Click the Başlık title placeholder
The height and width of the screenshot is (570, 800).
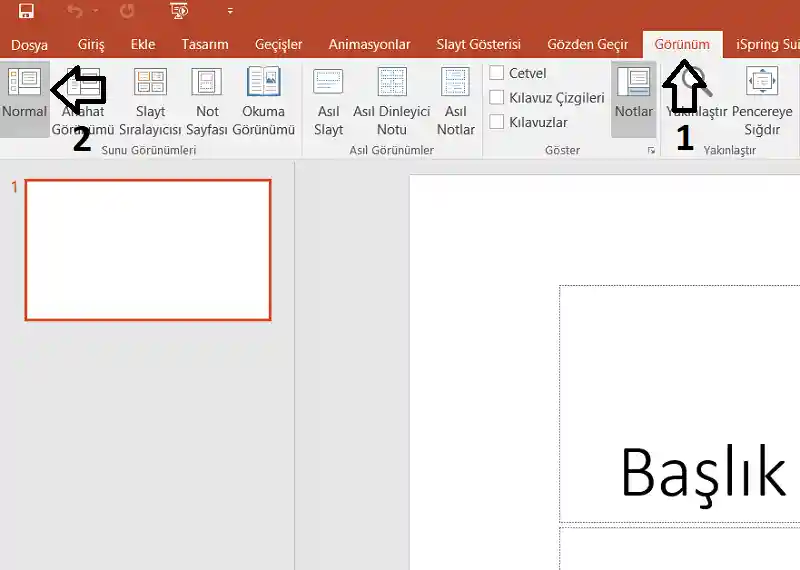(680, 404)
